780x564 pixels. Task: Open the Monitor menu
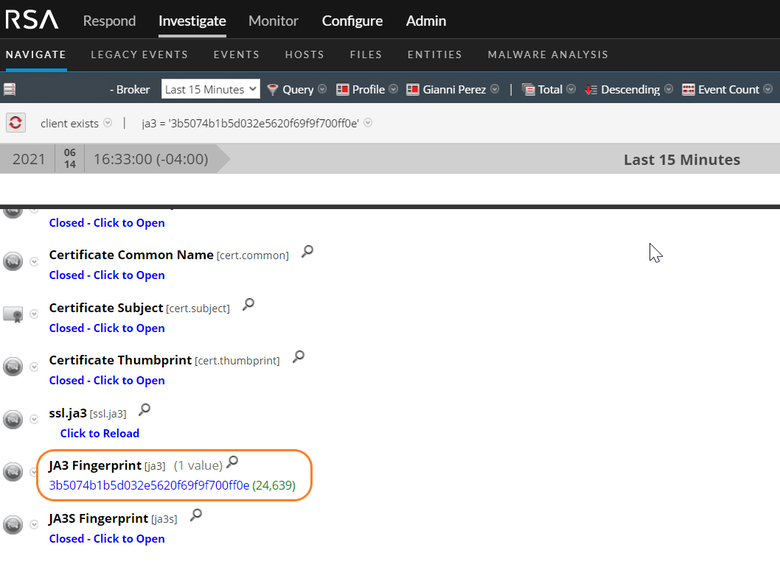[273, 21]
